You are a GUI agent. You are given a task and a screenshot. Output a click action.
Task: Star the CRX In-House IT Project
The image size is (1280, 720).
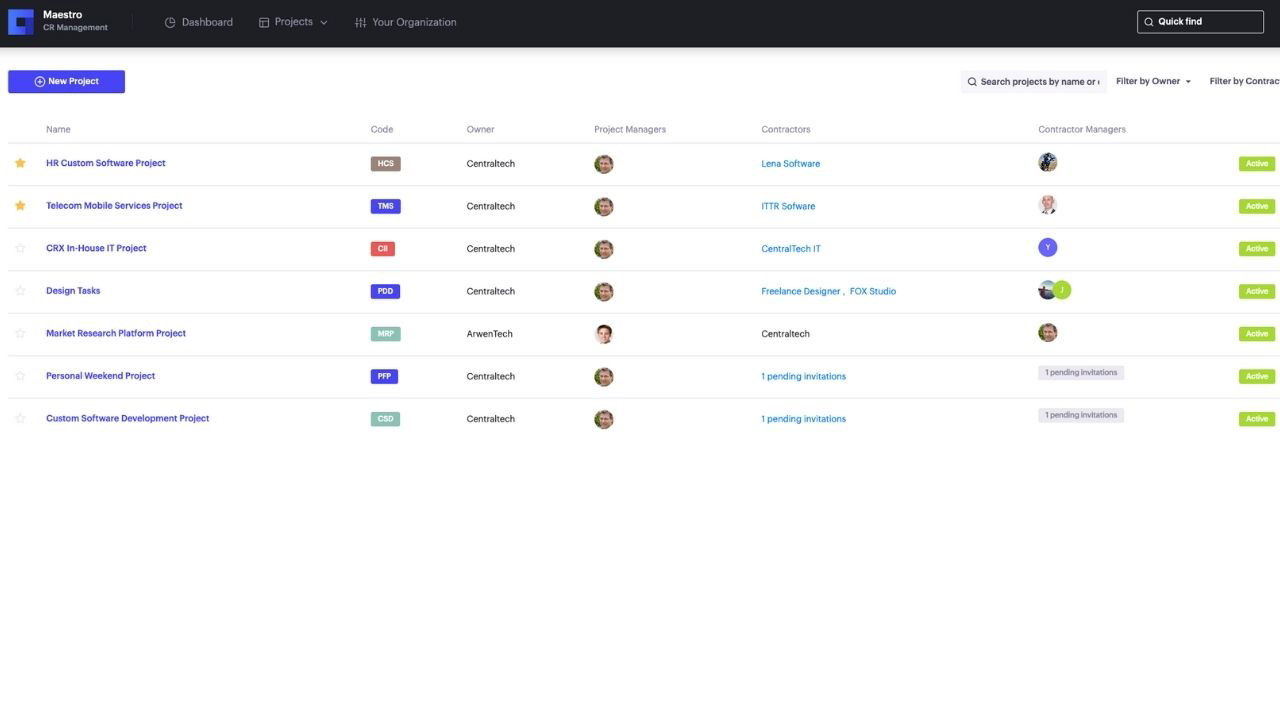20,248
